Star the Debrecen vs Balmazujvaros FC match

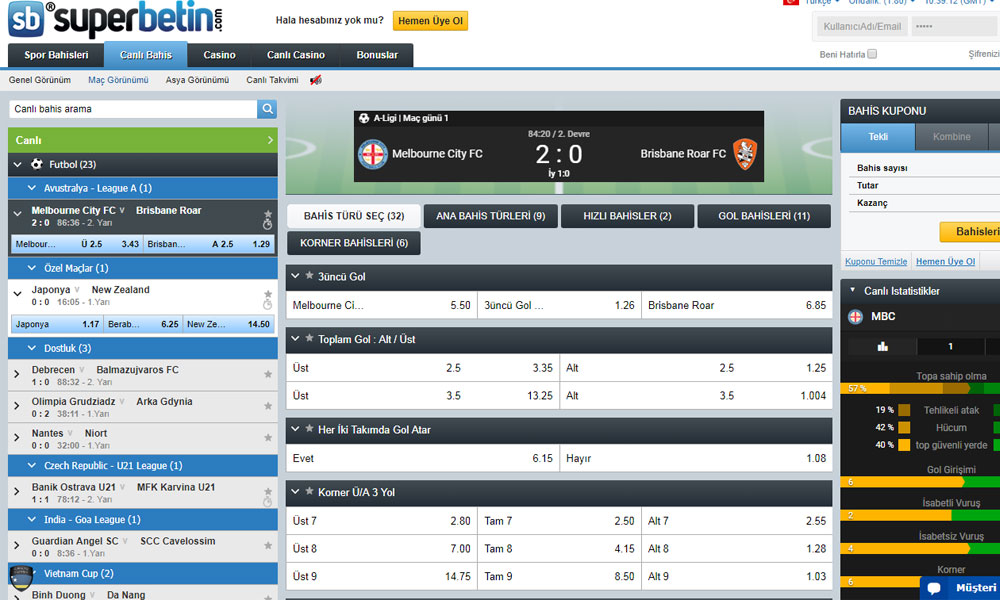click(x=268, y=374)
